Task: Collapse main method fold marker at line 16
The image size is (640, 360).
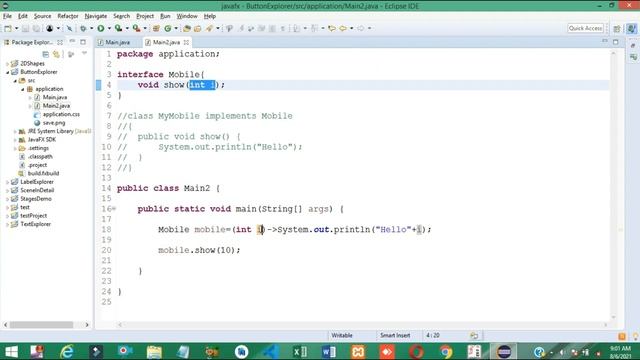Action: [x=114, y=209]
